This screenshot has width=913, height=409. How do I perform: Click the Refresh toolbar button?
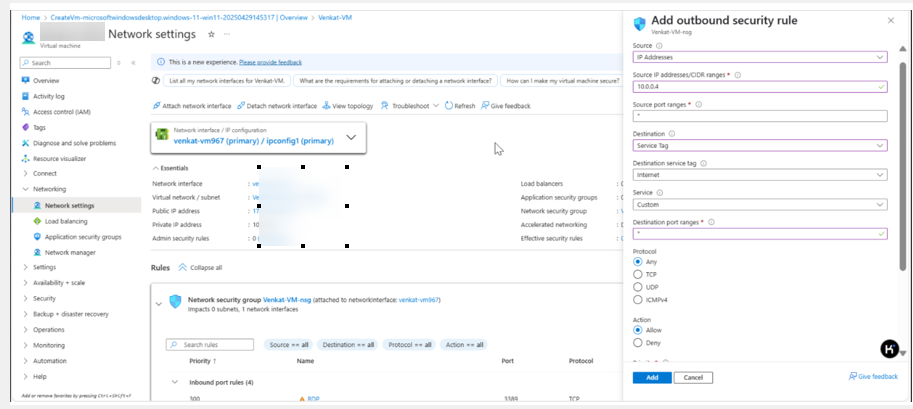[x=460, y=106]
